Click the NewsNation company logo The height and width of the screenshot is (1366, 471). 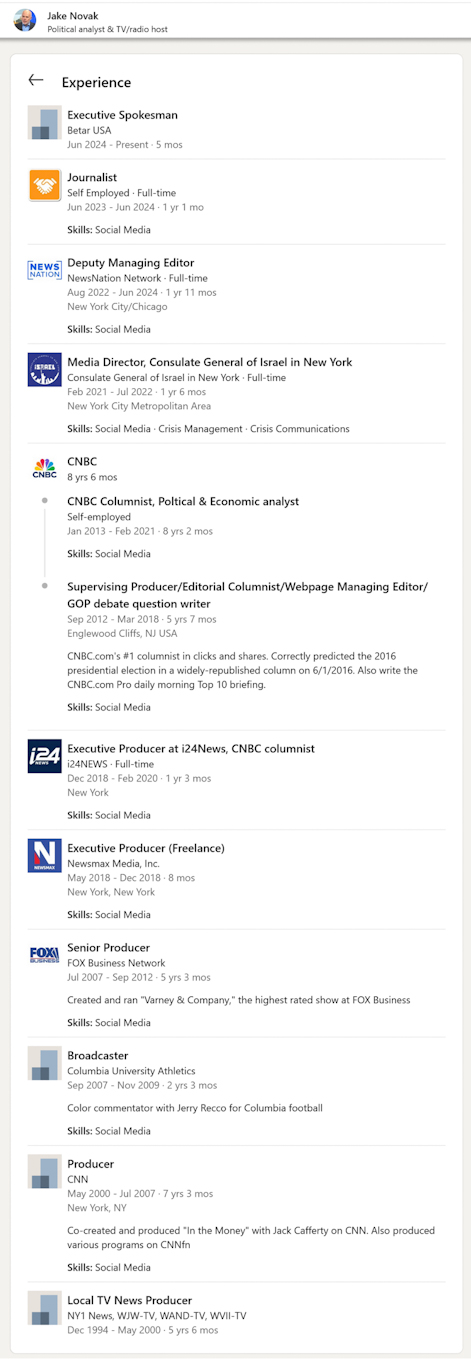[44, 270]
